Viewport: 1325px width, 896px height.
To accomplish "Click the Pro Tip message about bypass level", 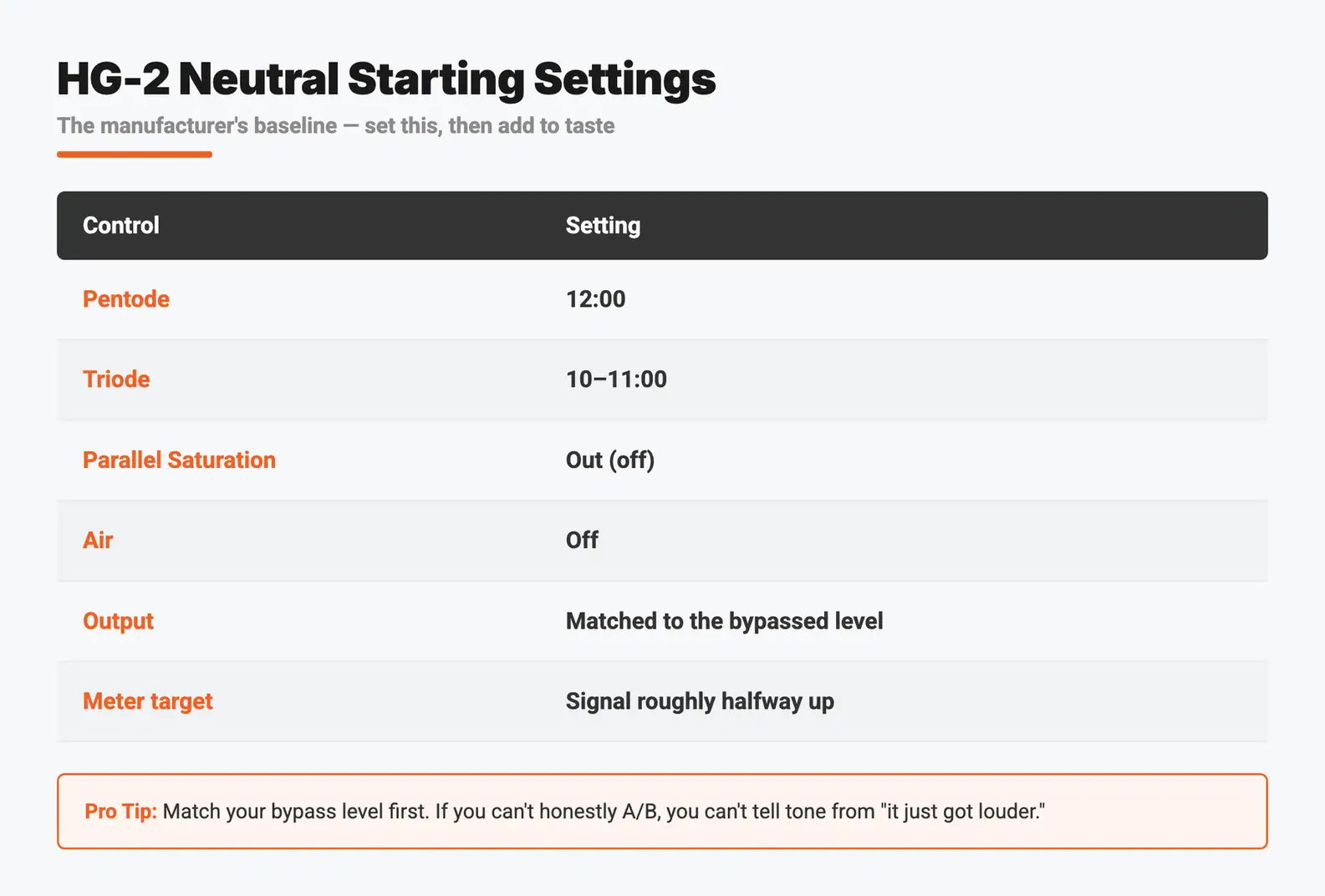I will tap(604, 812).
